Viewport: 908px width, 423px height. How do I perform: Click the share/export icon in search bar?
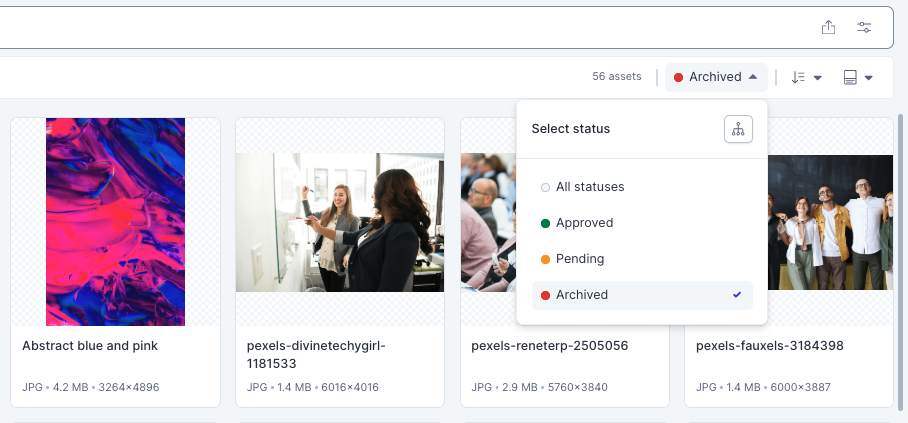tap(829, 27)
